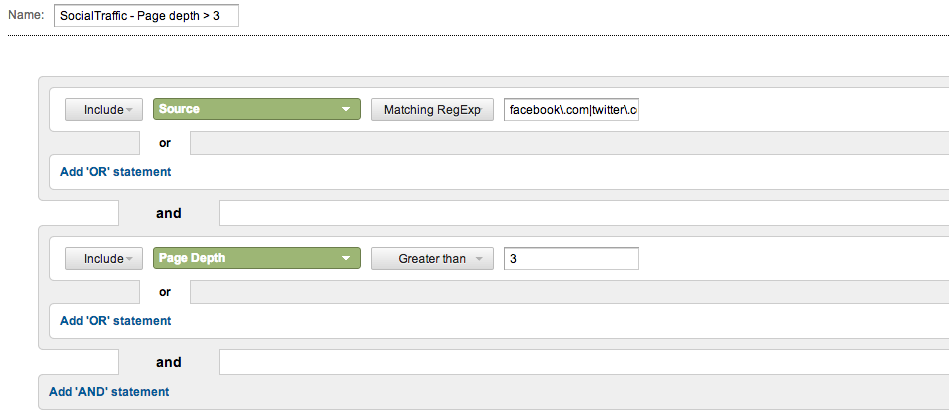Click the Add 'AND' statement link
Screen dimensions: 949x419
coord(109,392)
